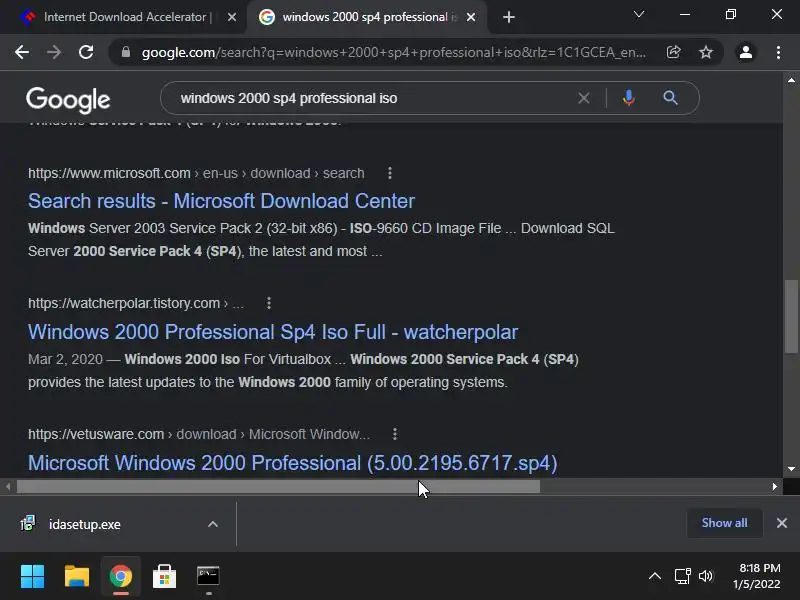The height and width of the screenshot is (600, 800).
Task: Bookmark this tab with the star icon
Action: tap(706, 52)
